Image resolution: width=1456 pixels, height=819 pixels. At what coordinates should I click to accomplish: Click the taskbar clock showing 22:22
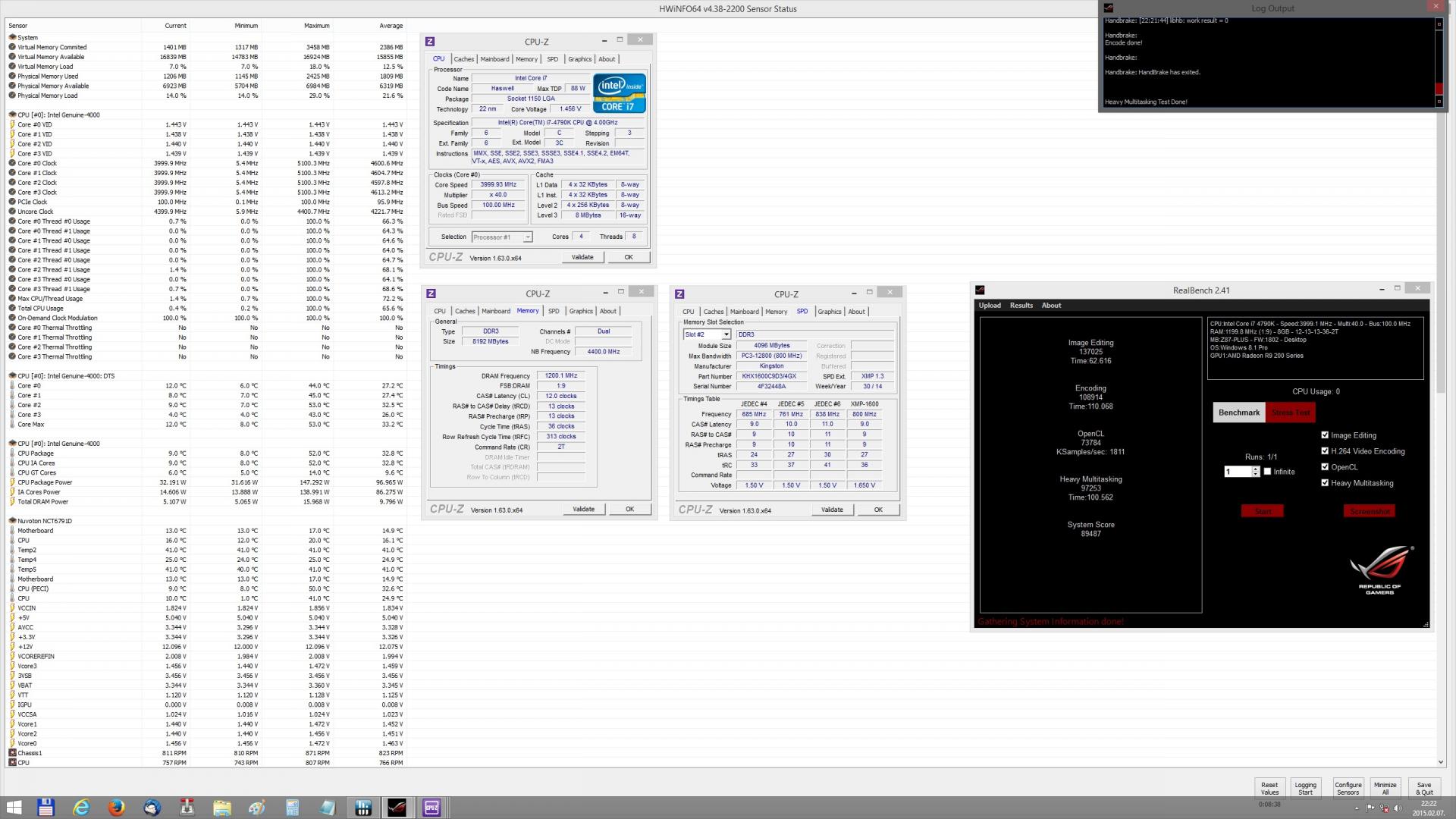(1429, 808)
